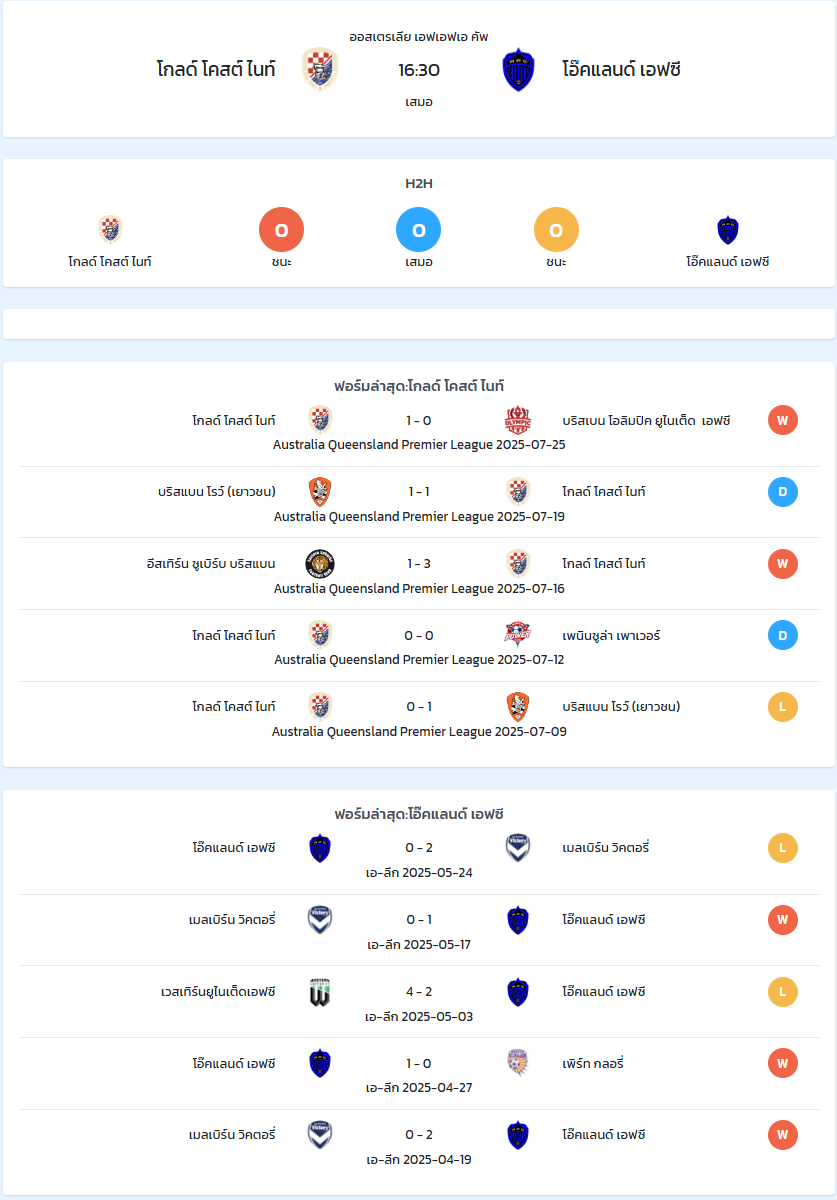Click the Western United green logo
This screenshot has height=1200, width=837.
point(320,992)
